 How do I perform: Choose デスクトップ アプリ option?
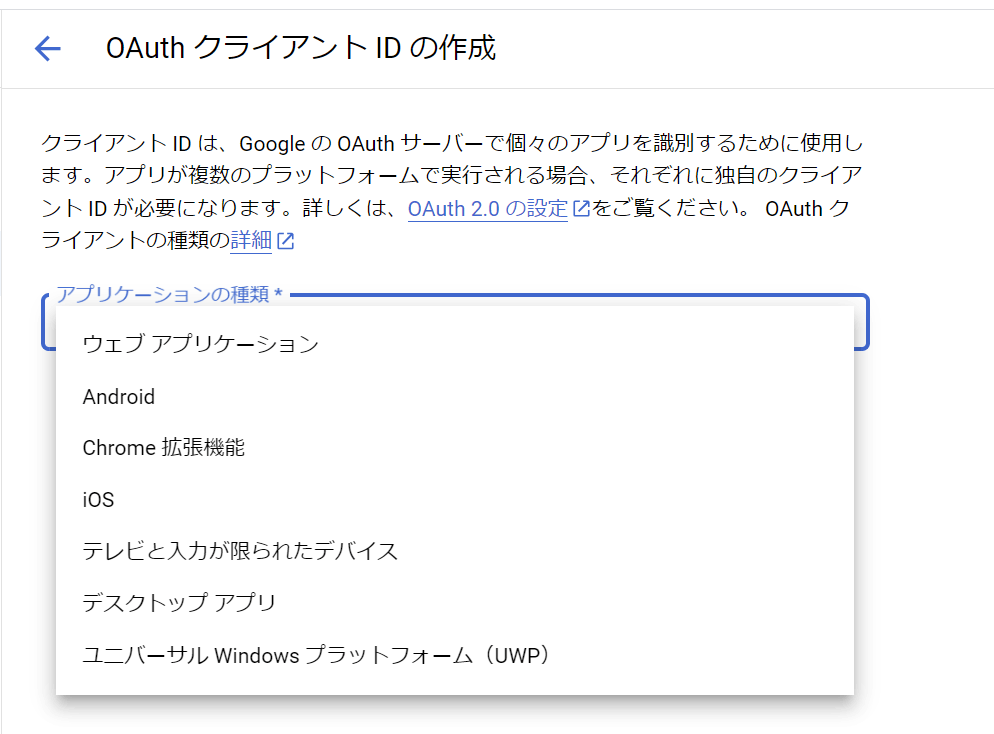pyautogui.click(x=455, y=602)
